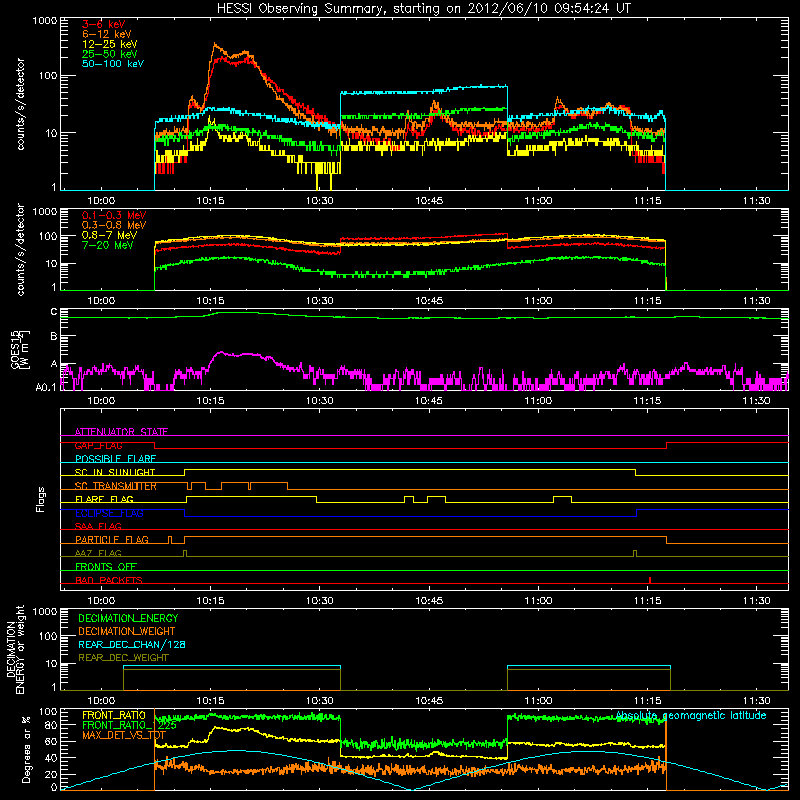
Task: Select the 6-12 keV legend label
Action: (x=107, y=34)
